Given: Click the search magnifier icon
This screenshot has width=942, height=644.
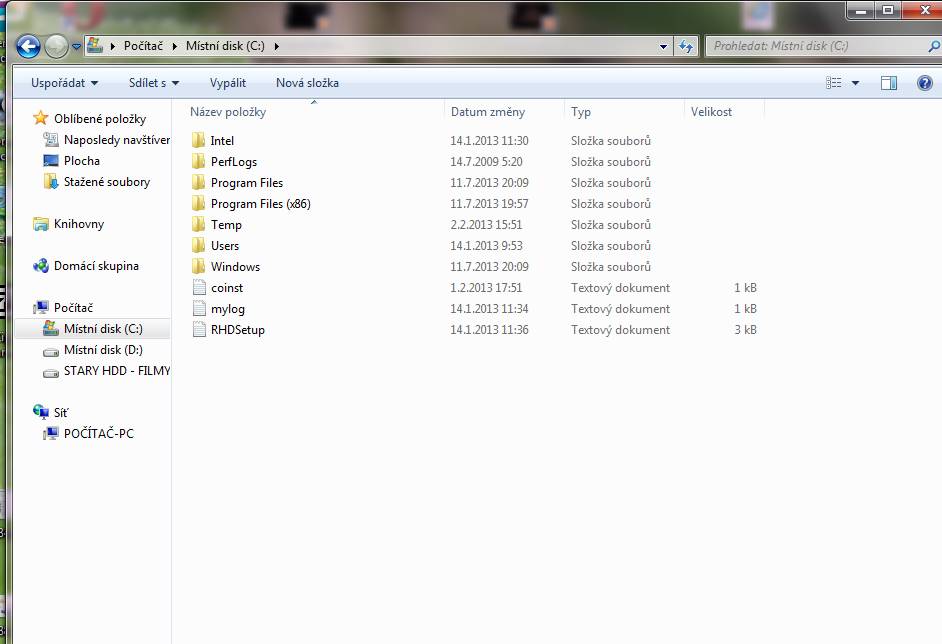Looking at the screenshot, I should click(934, 46).
